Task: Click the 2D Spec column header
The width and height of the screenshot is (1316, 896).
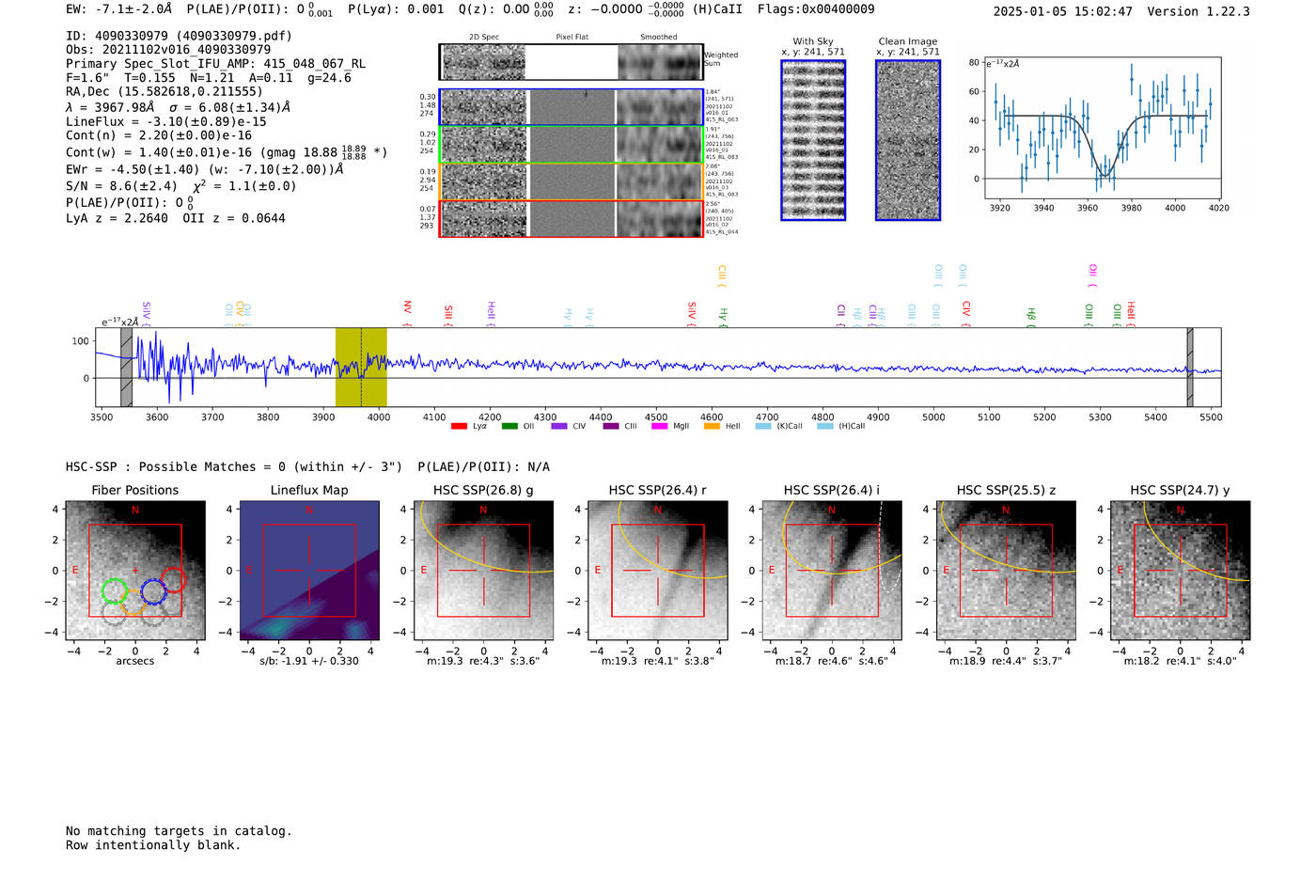Action: pyautogui.click(x=484, y=37)
